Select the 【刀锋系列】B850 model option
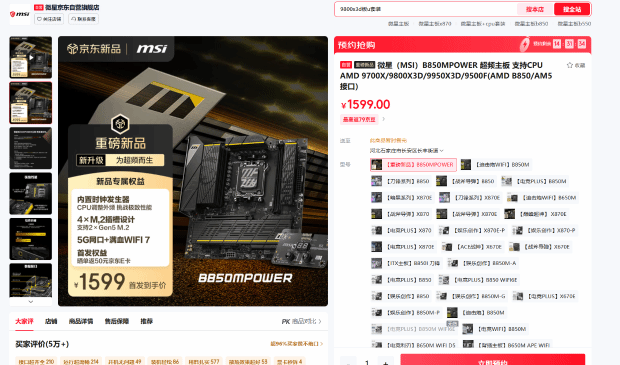This screenshot has width=620, height=365. pos(401,181)
